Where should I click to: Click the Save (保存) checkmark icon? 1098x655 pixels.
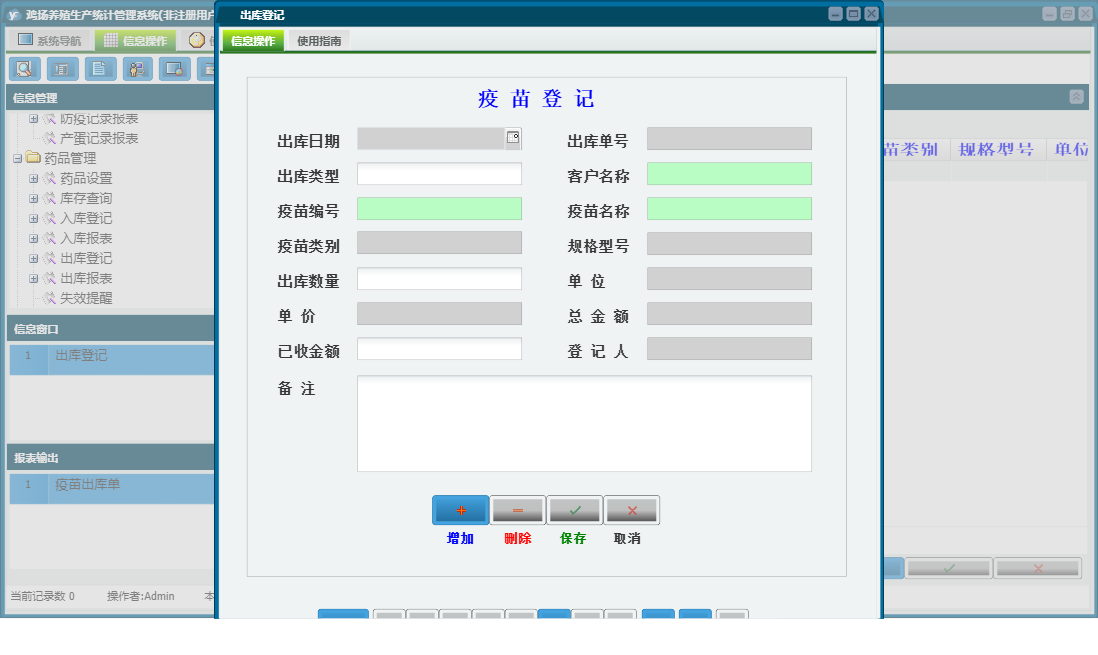(x=573, y=510)
